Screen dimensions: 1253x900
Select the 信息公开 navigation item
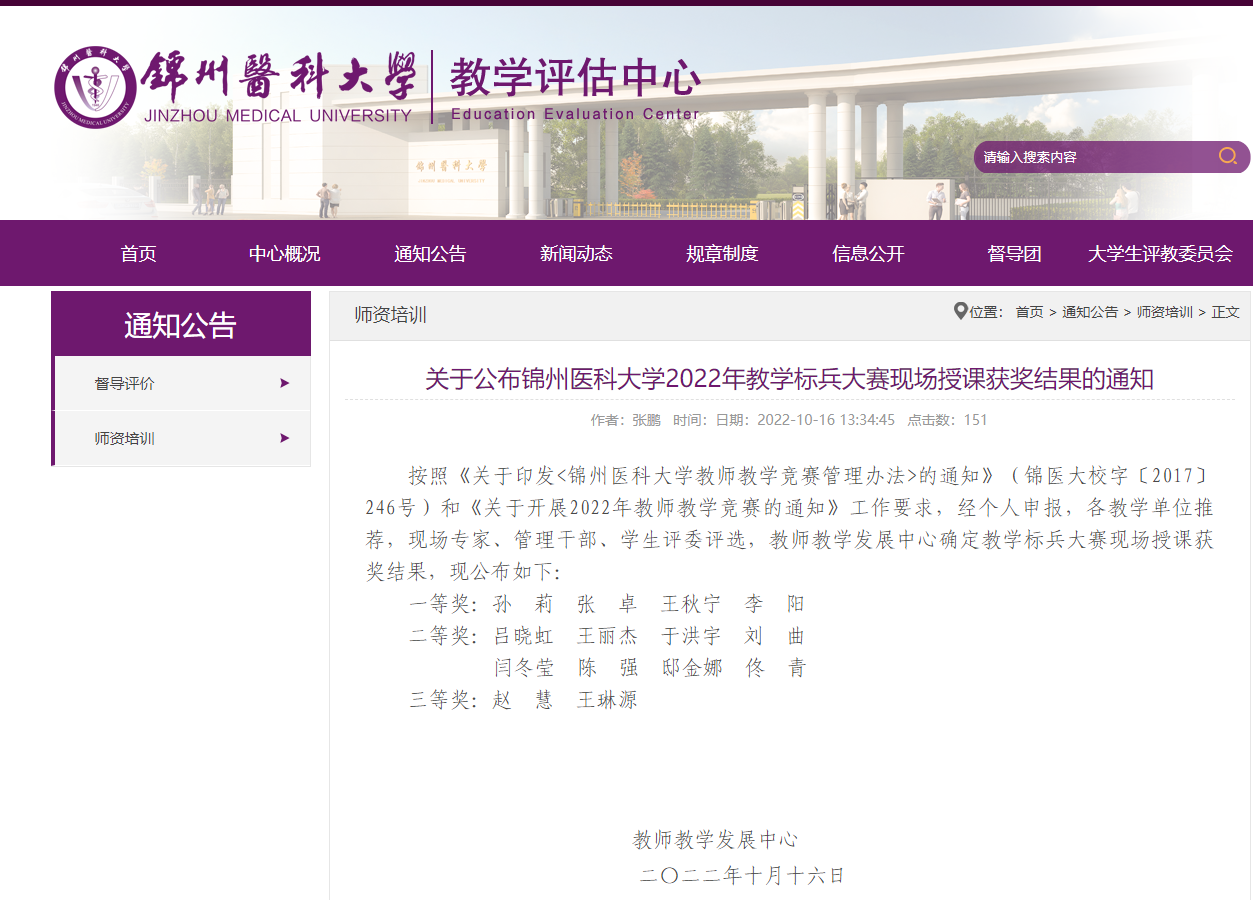point(868,254)
